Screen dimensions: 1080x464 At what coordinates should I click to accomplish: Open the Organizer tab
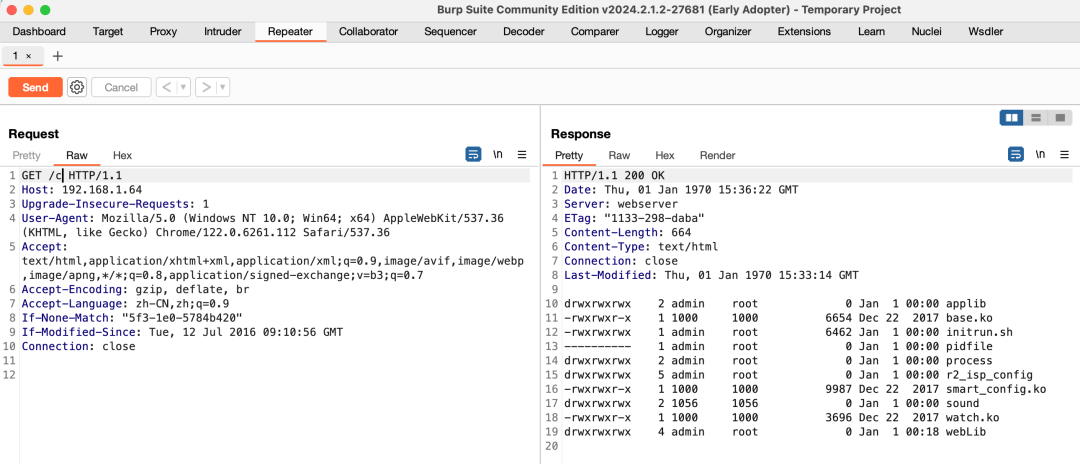[x=728, y=31]
